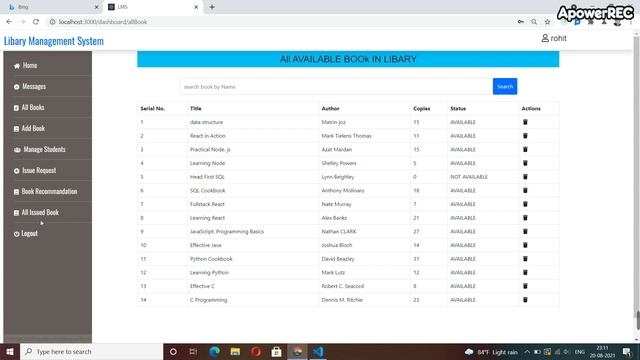This screenshot has height=360, width=640.
Task: Click the Copies column header
Action: point(422,109)
